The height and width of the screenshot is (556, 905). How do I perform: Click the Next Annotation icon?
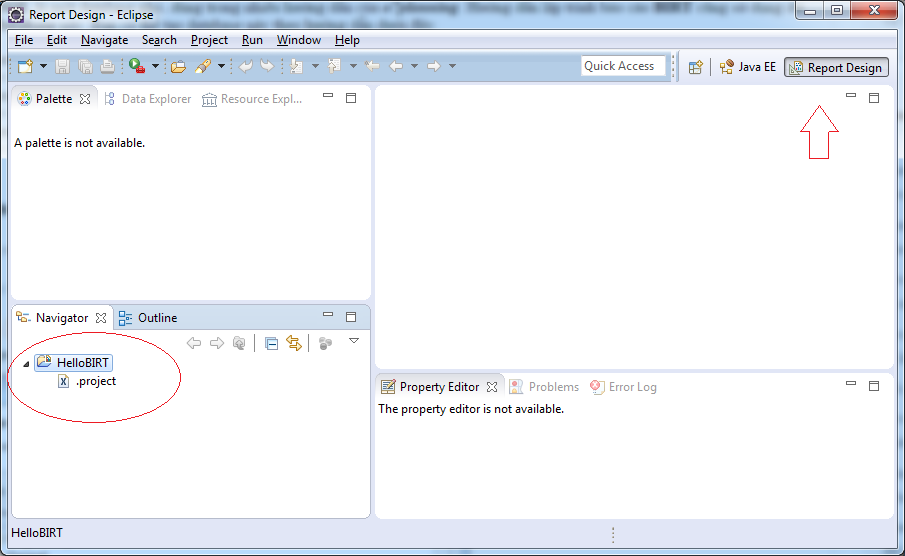point(297,66)
